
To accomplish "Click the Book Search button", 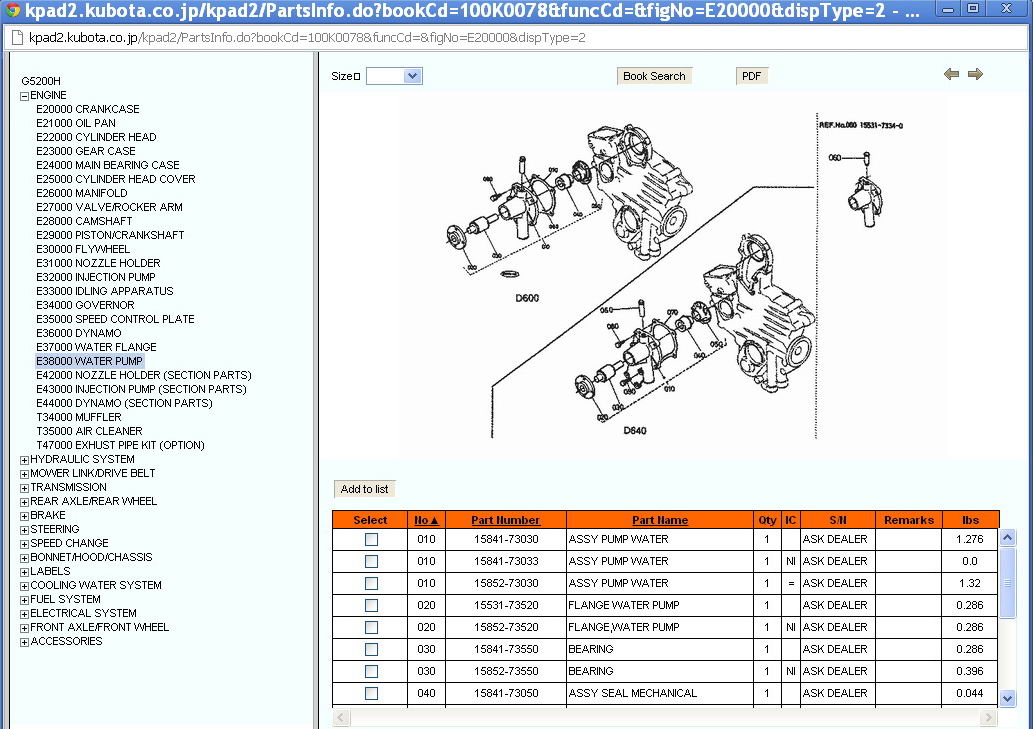I will (x=654, y=76).
